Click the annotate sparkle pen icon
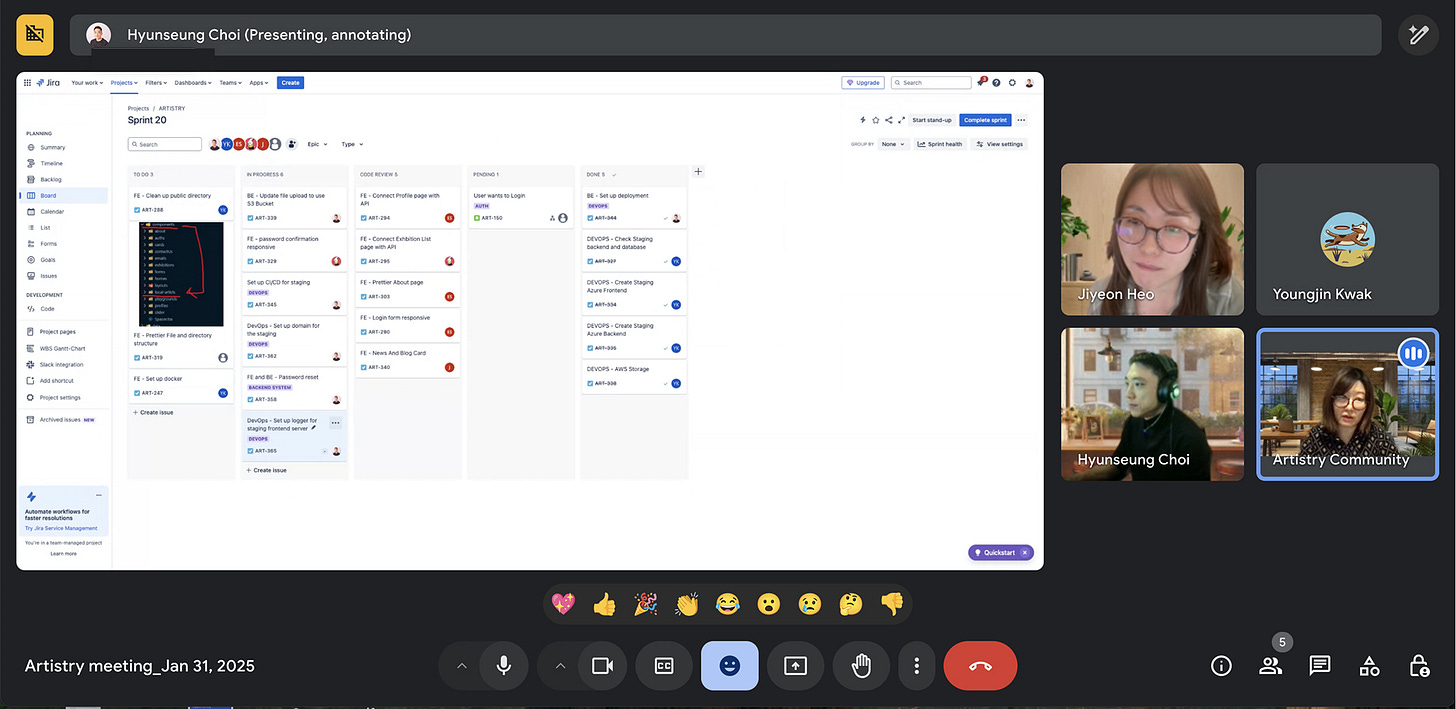This screenshot has height=709, width=1456. pos(1418,34)
